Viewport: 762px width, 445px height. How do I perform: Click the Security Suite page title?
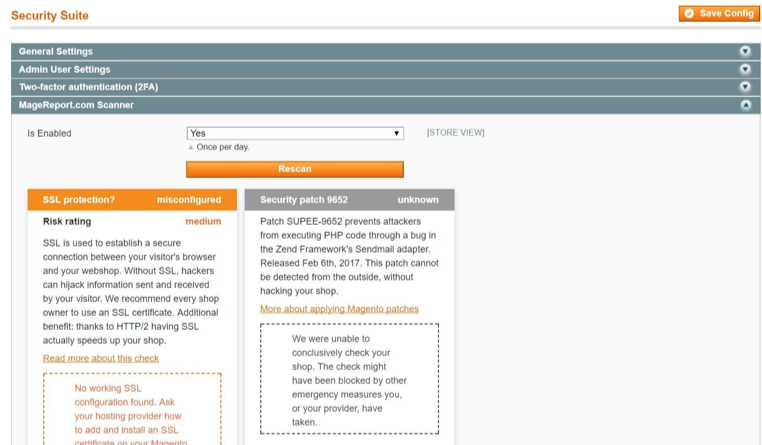[x=50, y=16]
